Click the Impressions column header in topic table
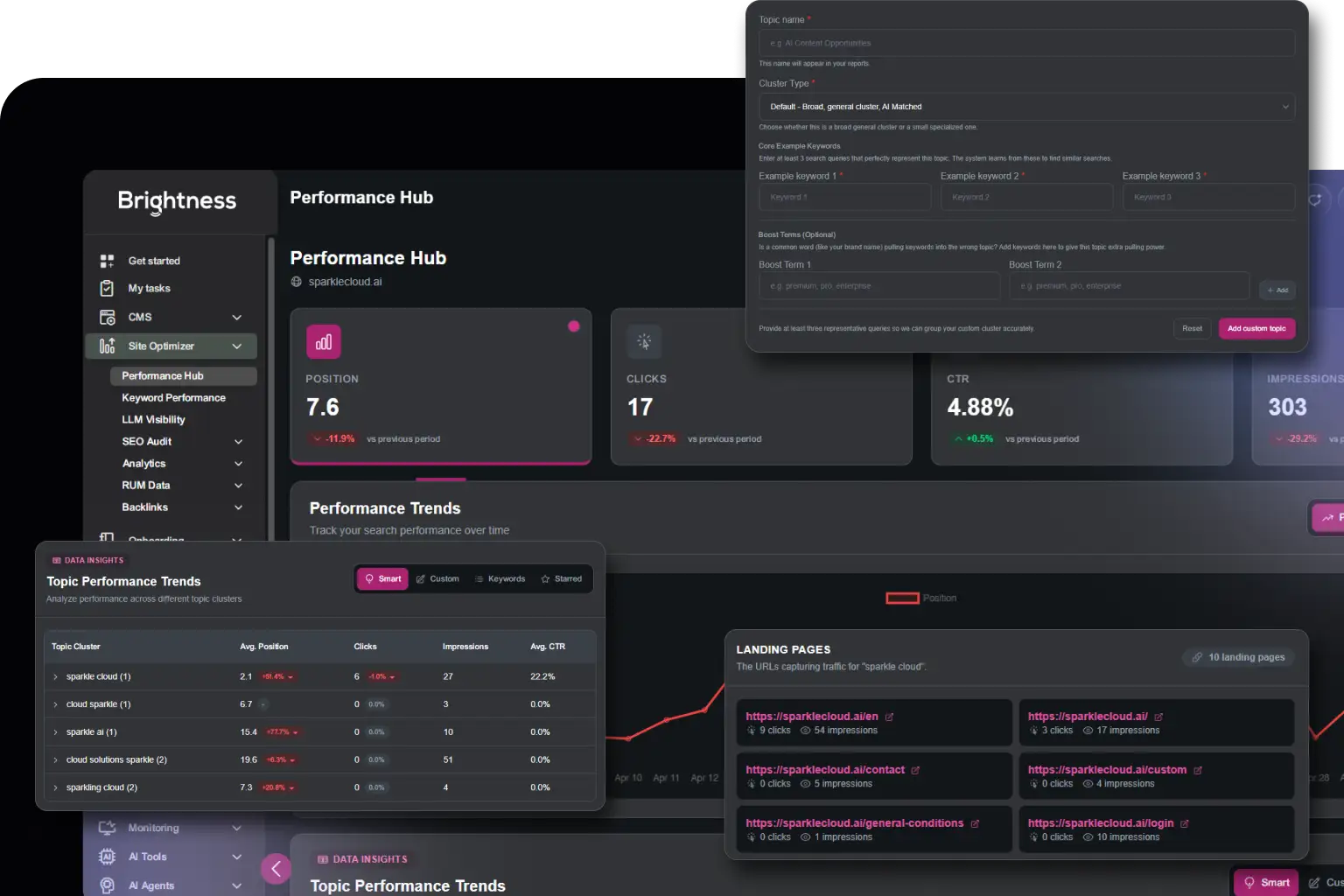The height and width of the screenshot is (896, 1344). coord(465,647)
